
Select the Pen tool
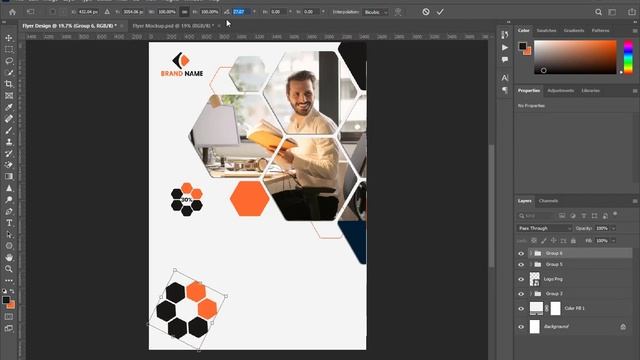pos(9,211)
